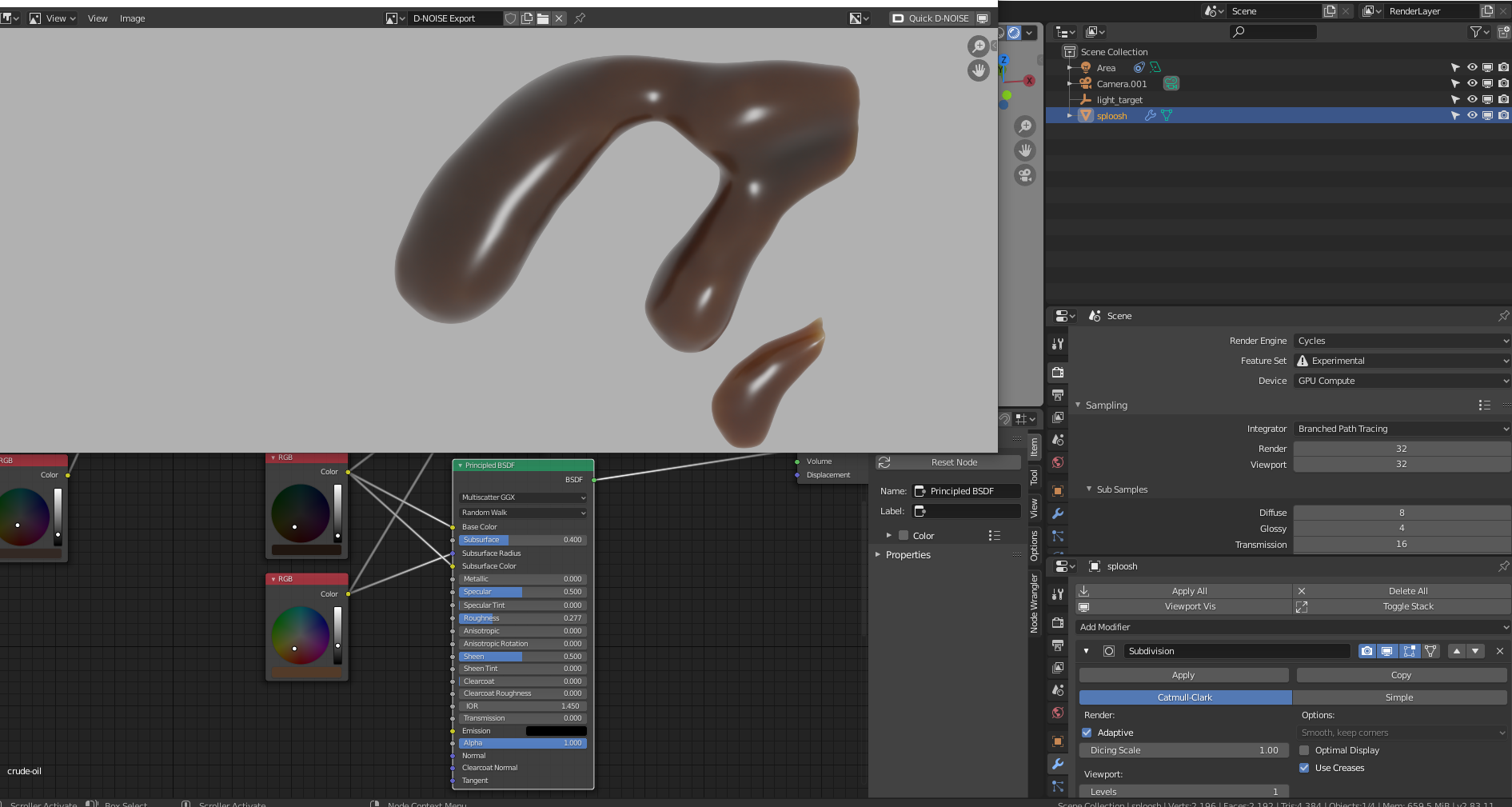Open the Random Walk subsurface method dropdown
This screenshot has width=1512, height=807.
pyautogui.click(x=523, y=513)
